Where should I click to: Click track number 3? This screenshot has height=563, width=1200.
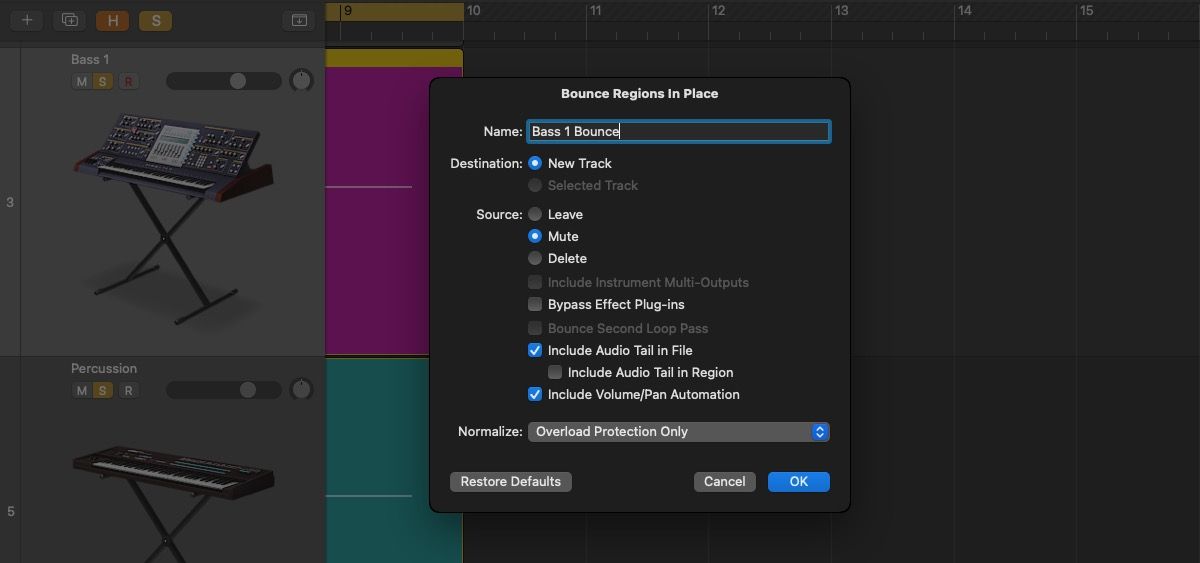10,202
